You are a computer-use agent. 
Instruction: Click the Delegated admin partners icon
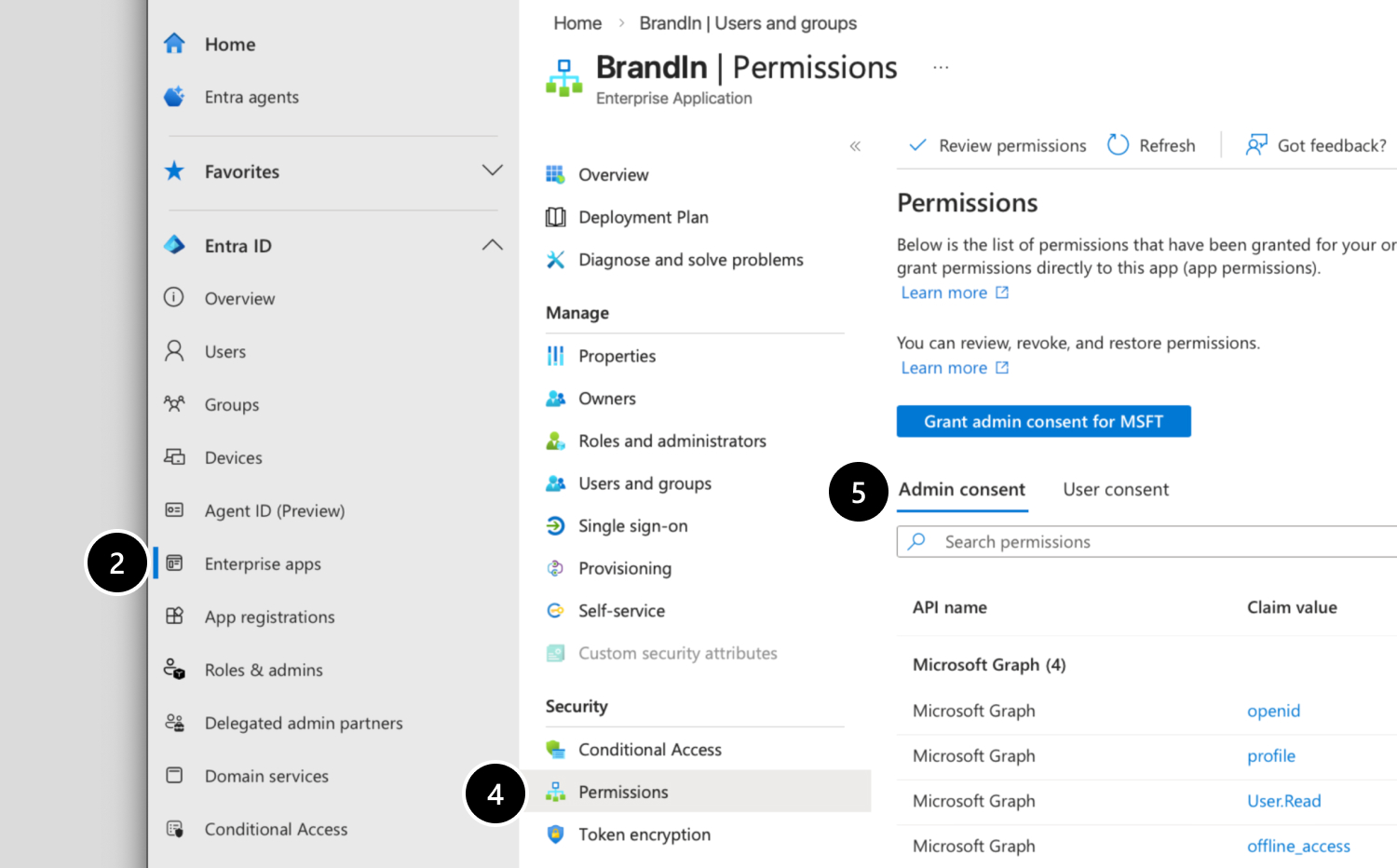[x=174, y=723]
